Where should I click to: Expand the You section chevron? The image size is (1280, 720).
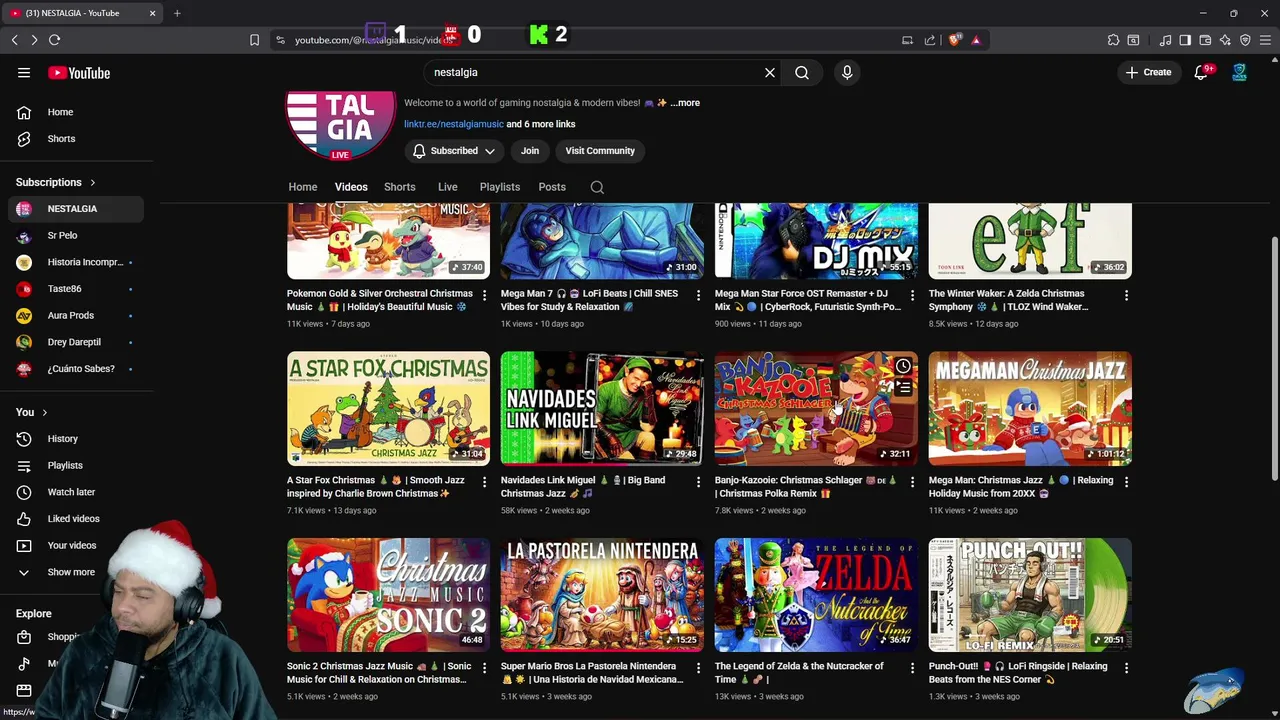(x=44, y=412)
